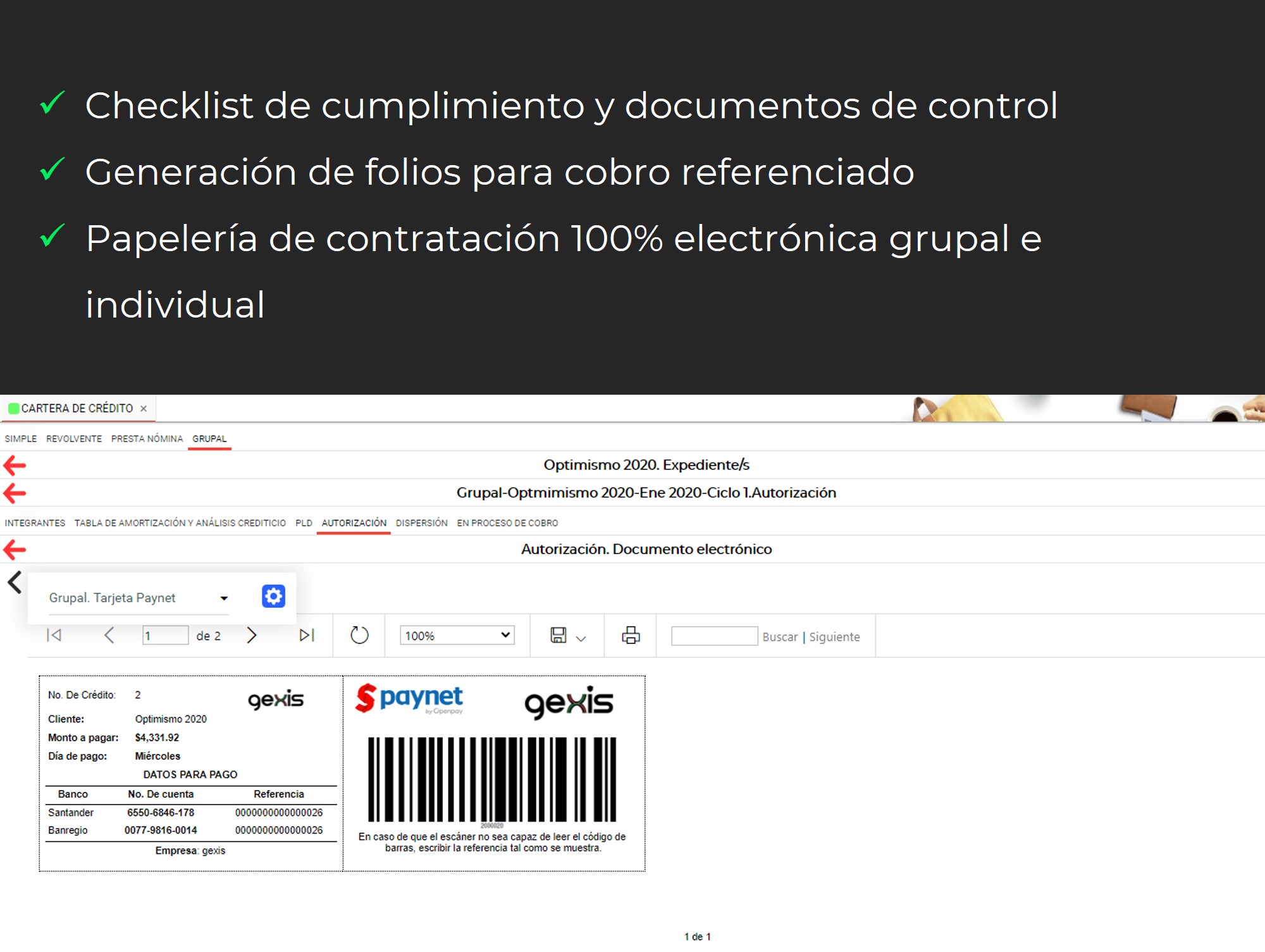Viewport: 1265px width, 952px height.
Task: Click the Buscar link
Action: coord(780,637)
